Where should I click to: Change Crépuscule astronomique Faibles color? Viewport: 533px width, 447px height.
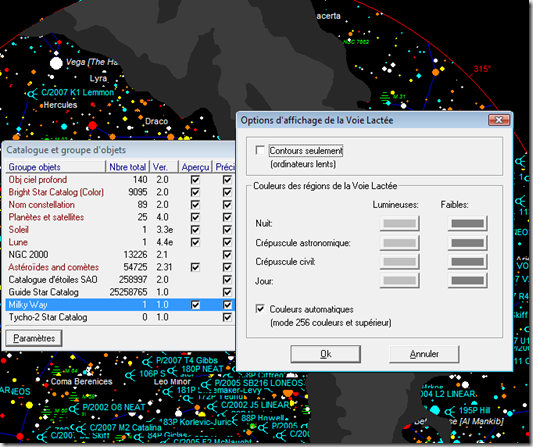(467, 243)
